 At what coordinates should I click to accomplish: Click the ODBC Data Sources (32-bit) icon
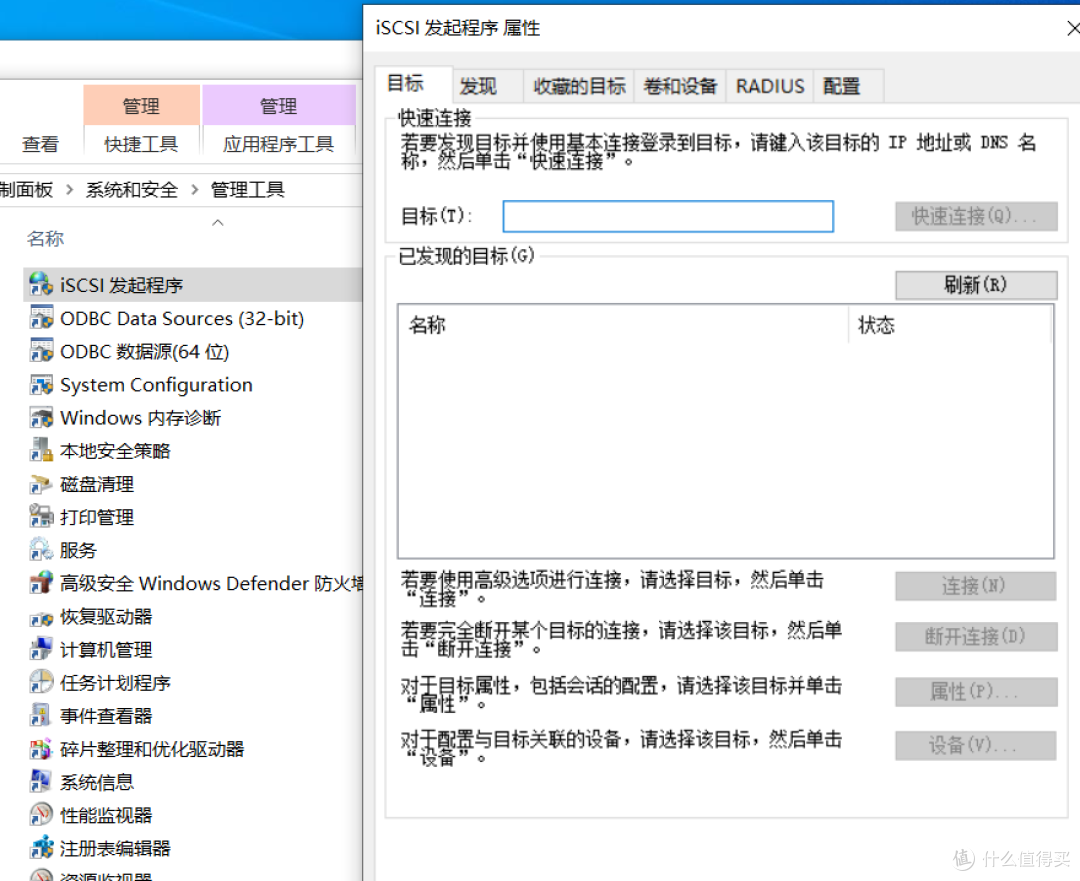pyautogui.click(x=41, y=318)
